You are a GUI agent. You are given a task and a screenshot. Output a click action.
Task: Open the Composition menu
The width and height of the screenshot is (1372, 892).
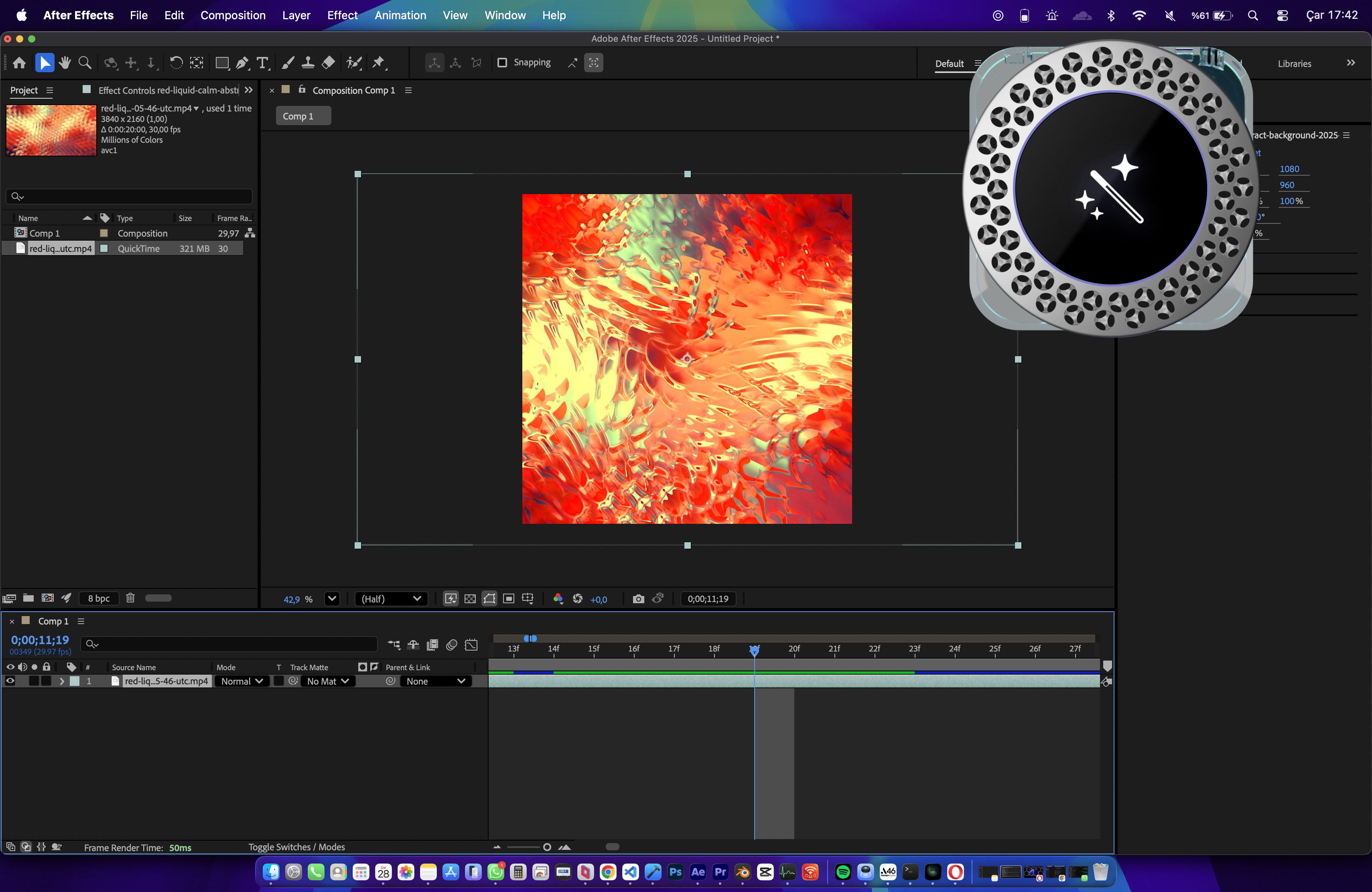[x=233, y=16]
